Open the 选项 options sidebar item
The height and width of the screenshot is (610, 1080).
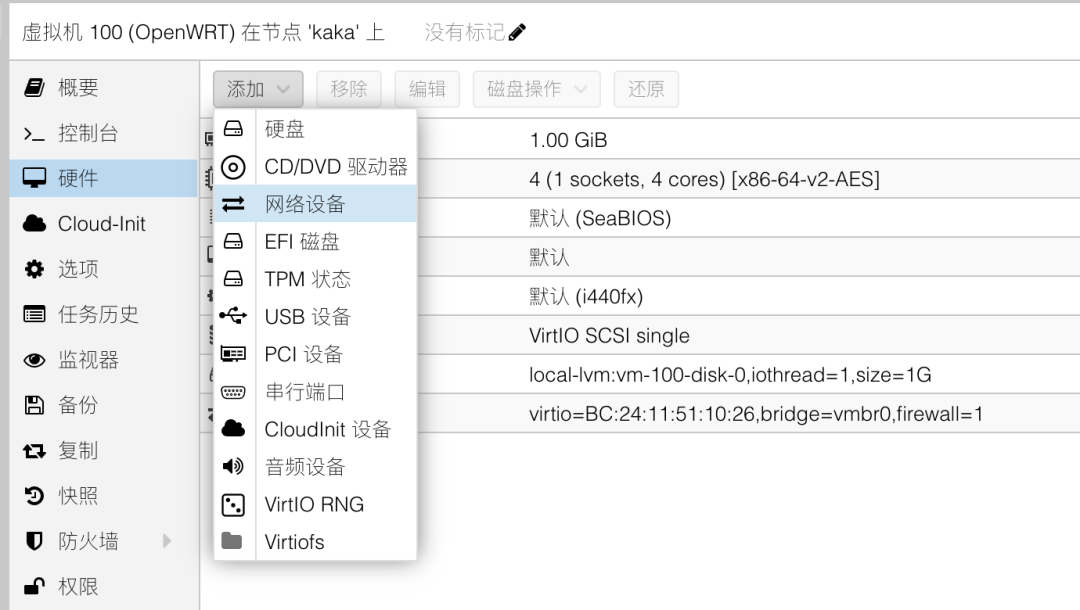[x=103, y=269]
